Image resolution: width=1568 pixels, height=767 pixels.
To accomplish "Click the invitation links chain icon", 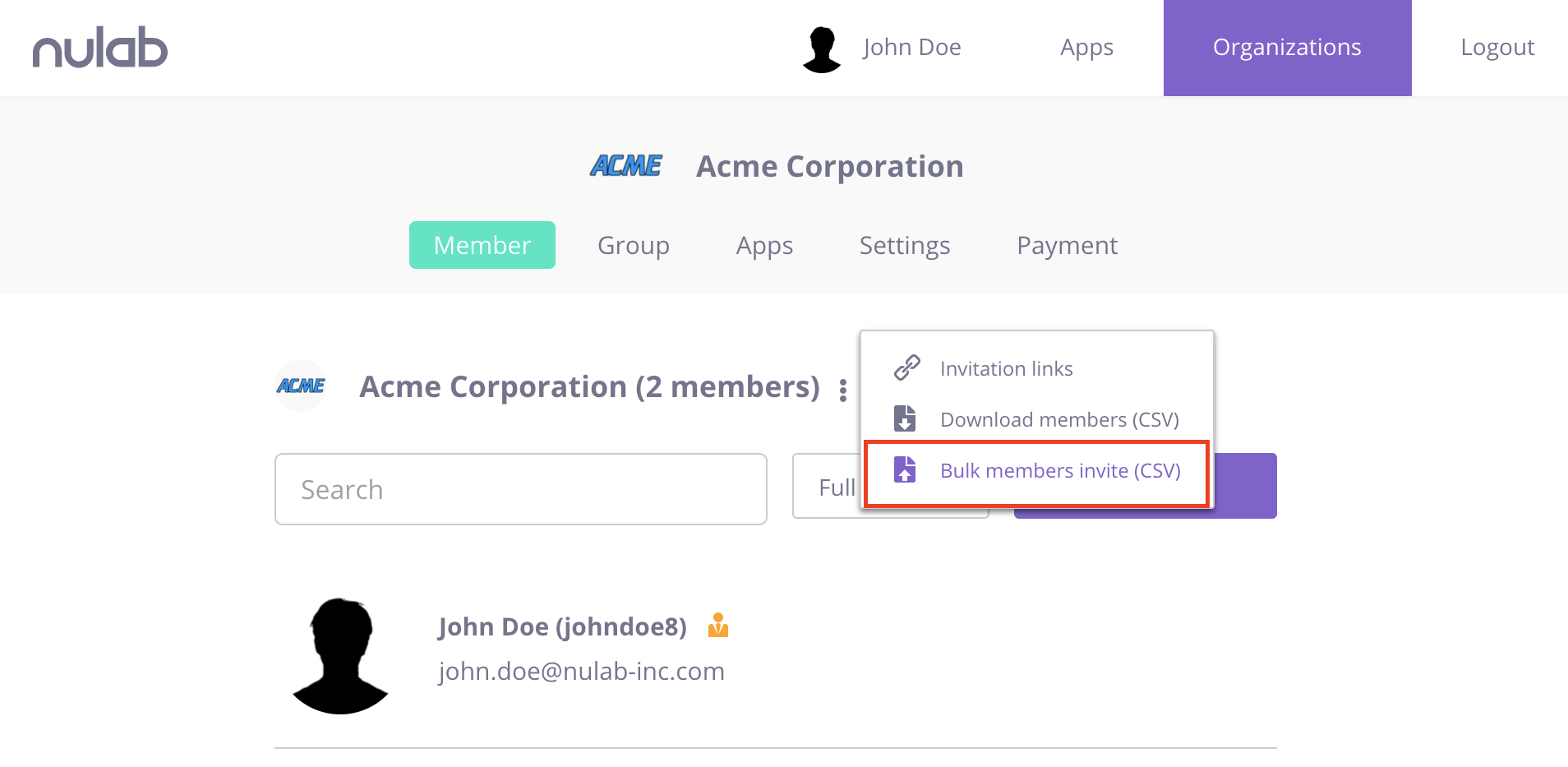I will tap(906, 367).
